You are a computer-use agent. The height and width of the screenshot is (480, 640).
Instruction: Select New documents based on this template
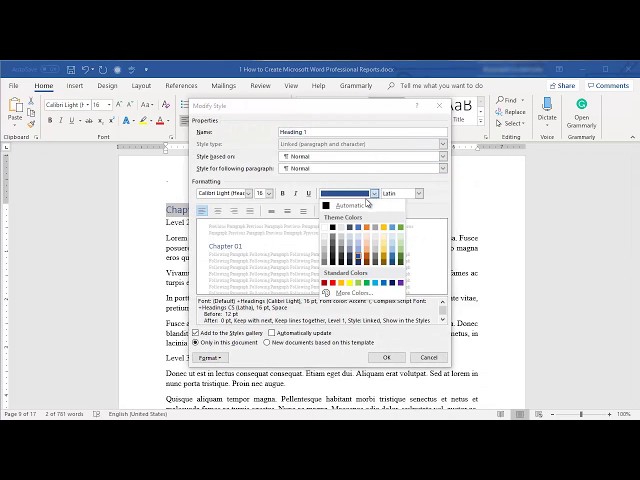point(267,343)
